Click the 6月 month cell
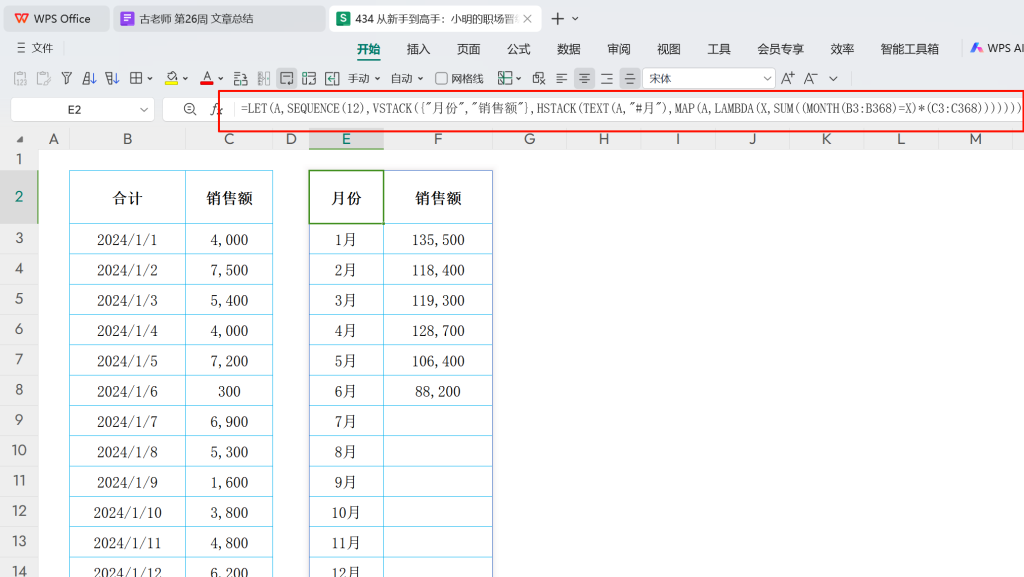The height and width of the screenshot is (577, 1024). (x=346, y=391)
